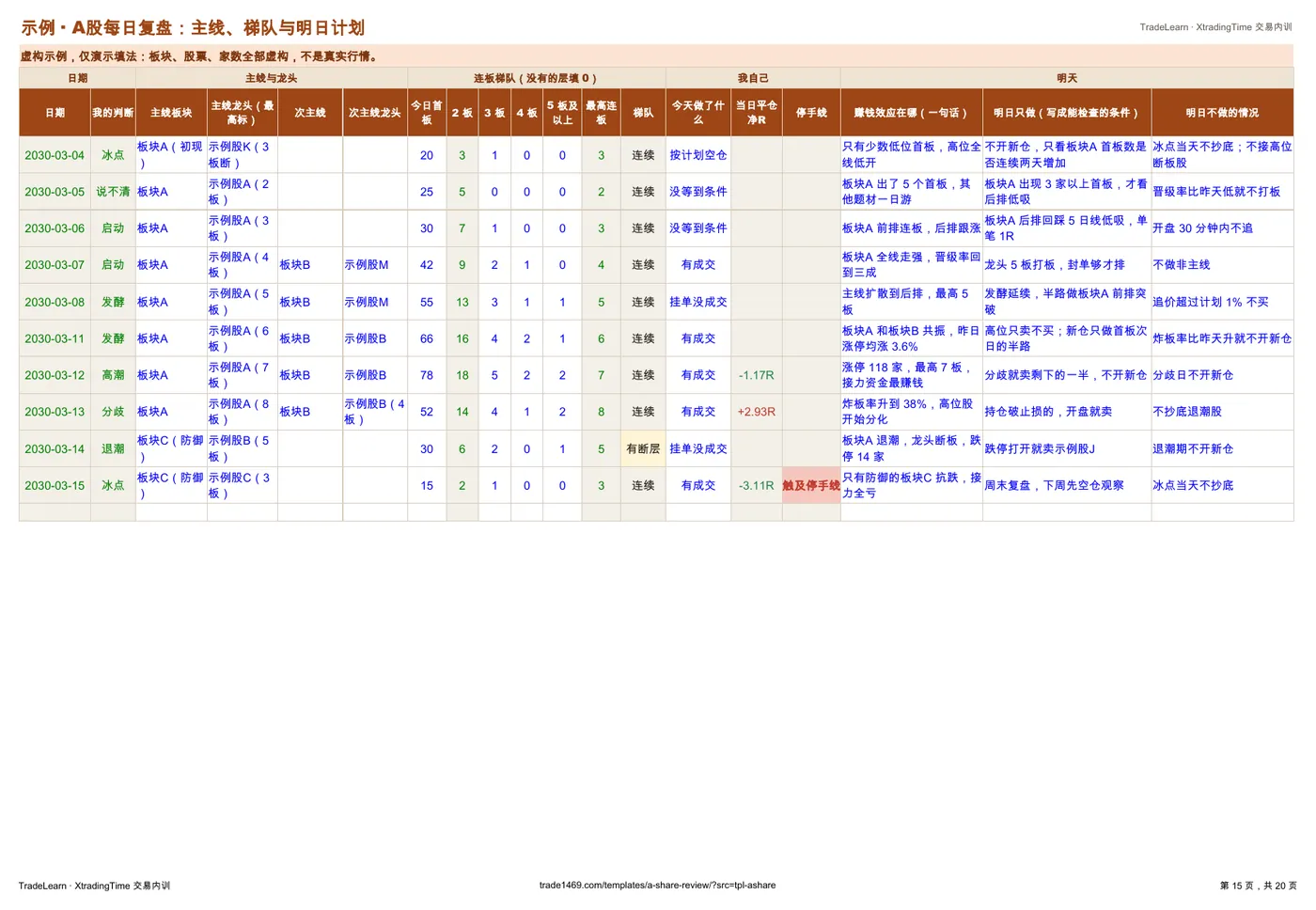Select the 分歧 judgment cell
Viewport: 1316px width, 910px height.
pyautogui.click(x=113, y=412)
